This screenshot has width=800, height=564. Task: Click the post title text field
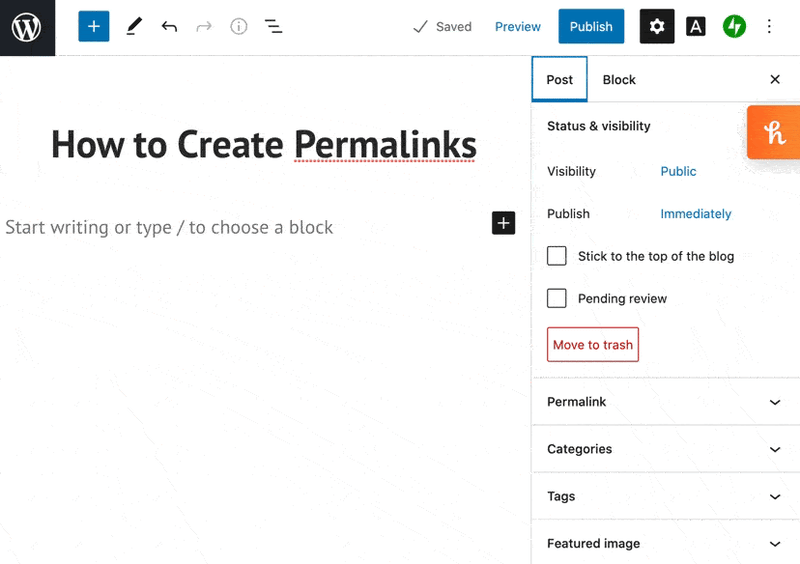tap(264, 145)
